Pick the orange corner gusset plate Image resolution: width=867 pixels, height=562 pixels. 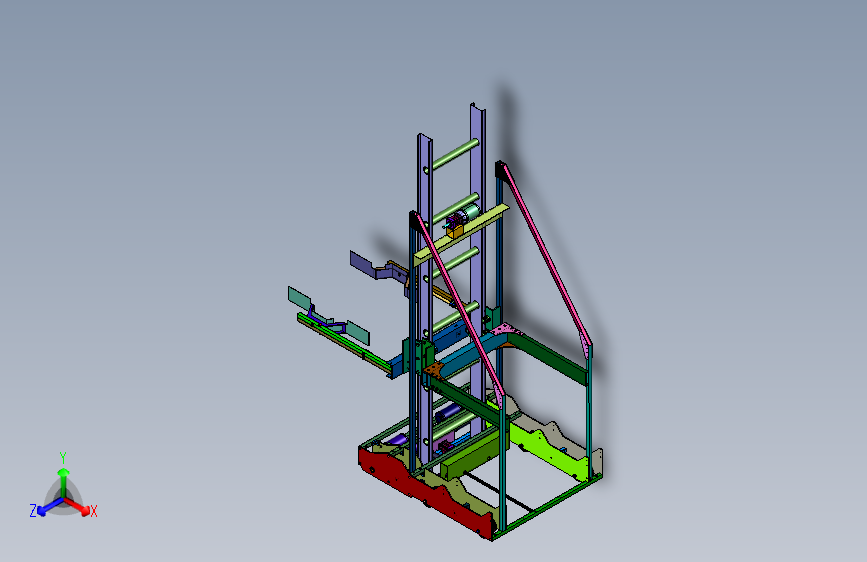pos(433,370)
